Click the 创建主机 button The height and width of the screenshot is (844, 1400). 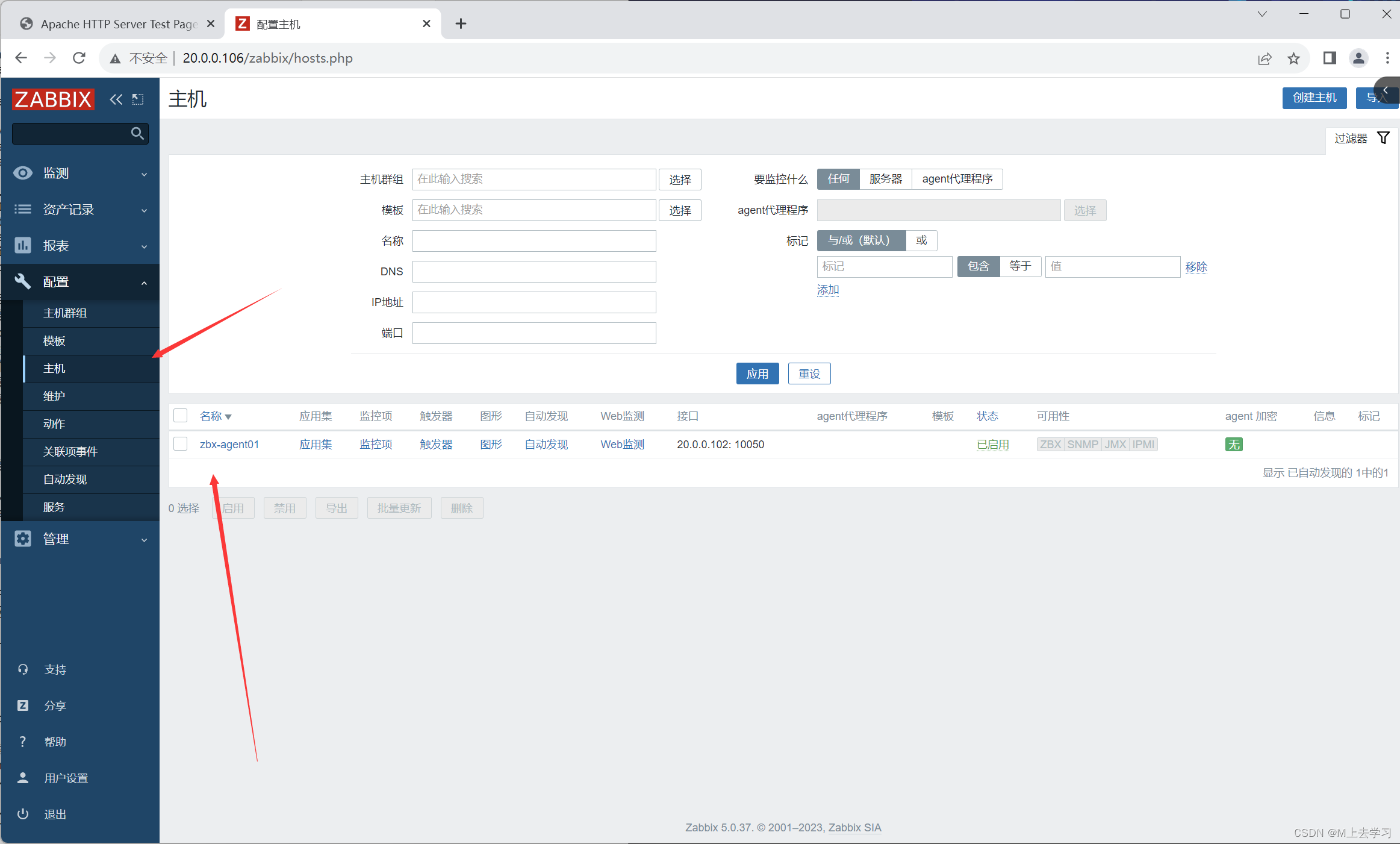click(1314, 98)
